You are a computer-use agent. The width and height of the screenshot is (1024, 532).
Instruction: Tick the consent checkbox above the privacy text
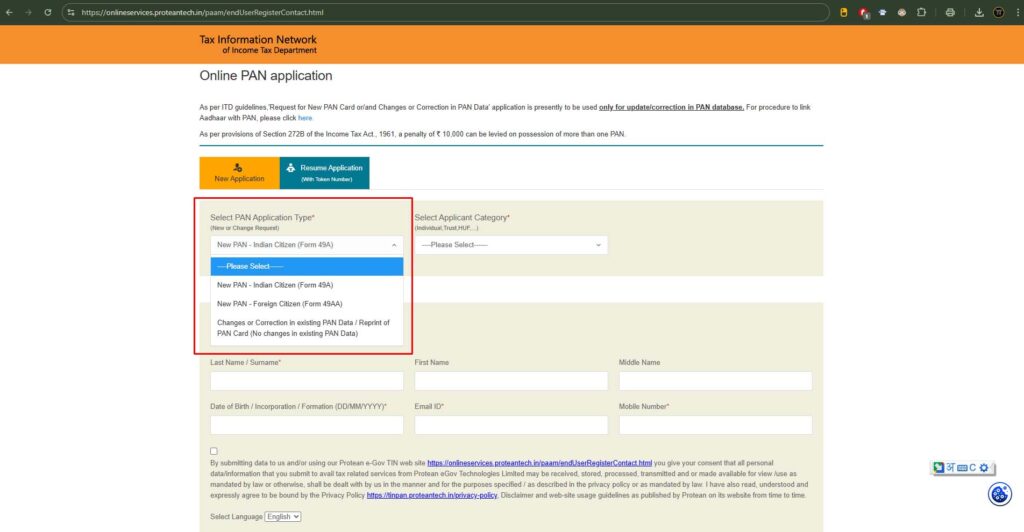(214, 451)
